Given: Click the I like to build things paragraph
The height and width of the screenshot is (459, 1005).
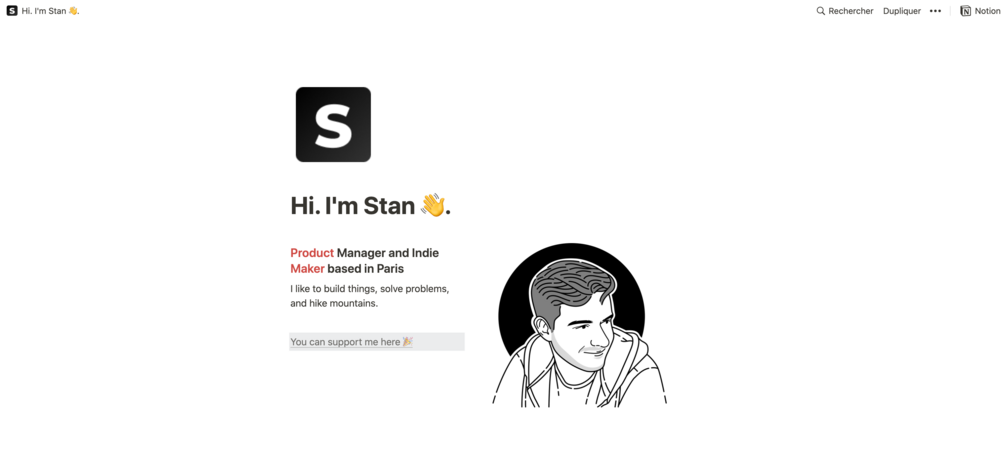Looking at the screenshot, I should (x=370, y=296).
